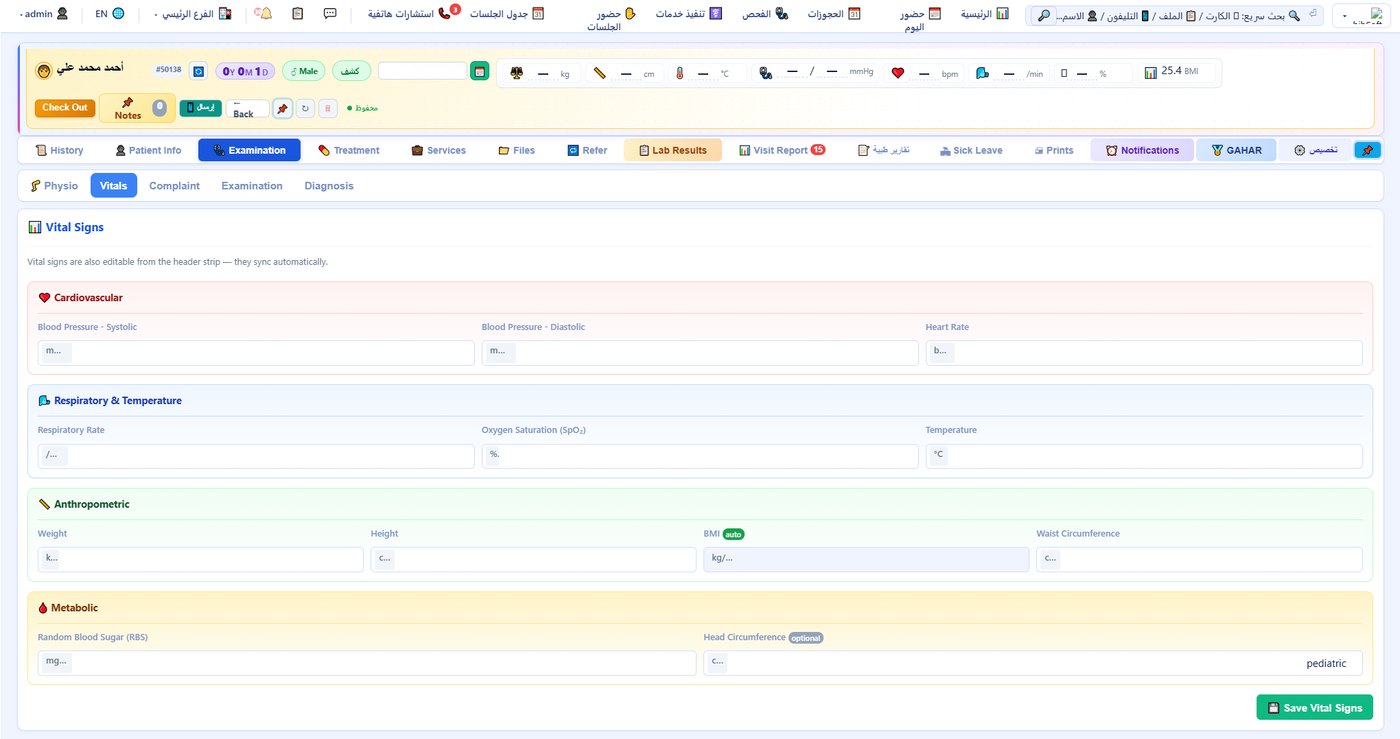Open the admin user menu
1400x739 pixels.
(46, 14)
